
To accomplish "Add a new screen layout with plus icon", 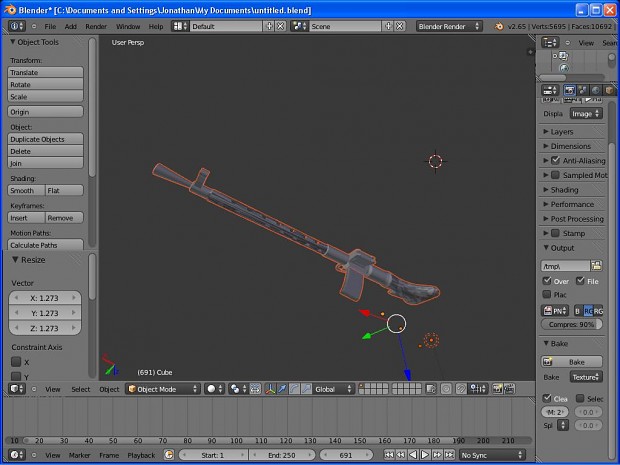I will [269, 26].
